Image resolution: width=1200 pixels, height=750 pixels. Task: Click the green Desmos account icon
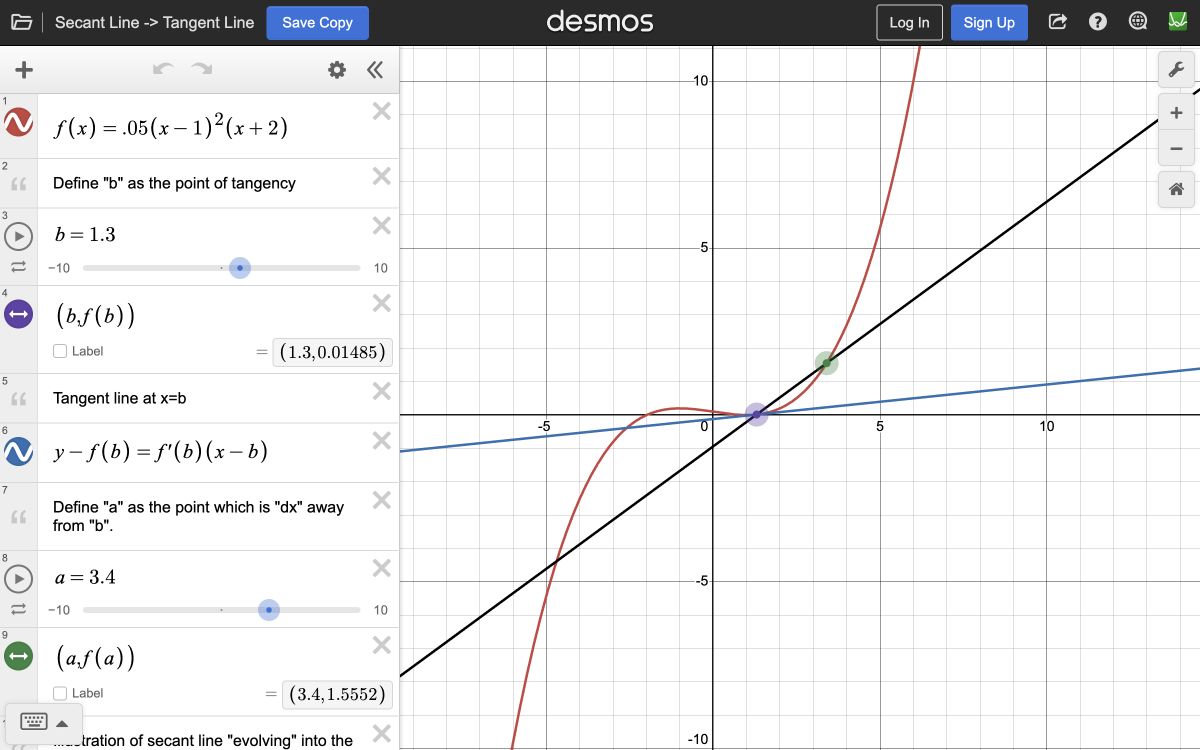1177,22
